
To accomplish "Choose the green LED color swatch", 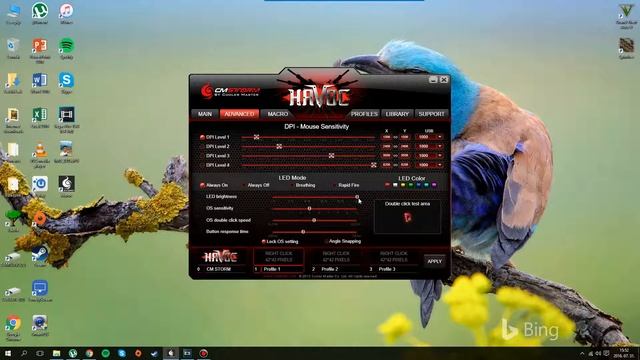I will click(x=411, y=185).
